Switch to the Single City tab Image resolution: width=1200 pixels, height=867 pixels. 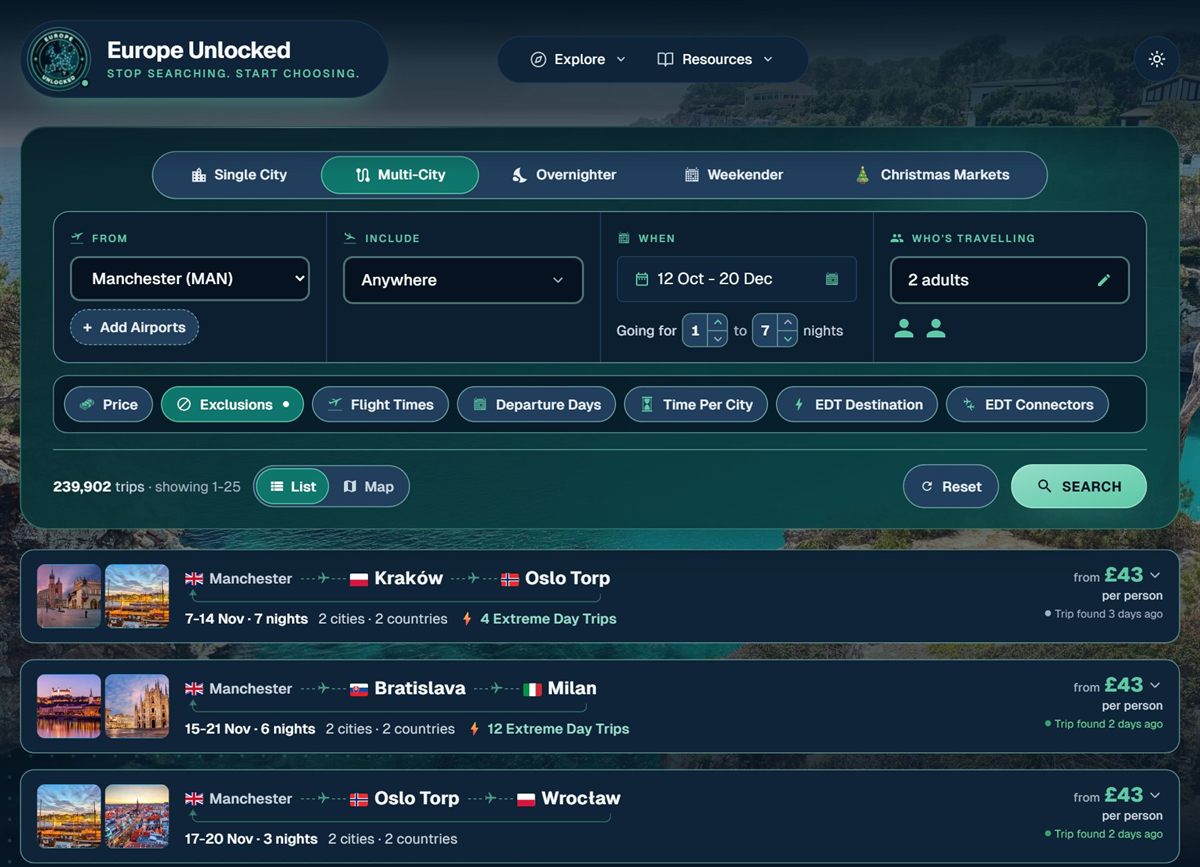[x=239, y=175]
